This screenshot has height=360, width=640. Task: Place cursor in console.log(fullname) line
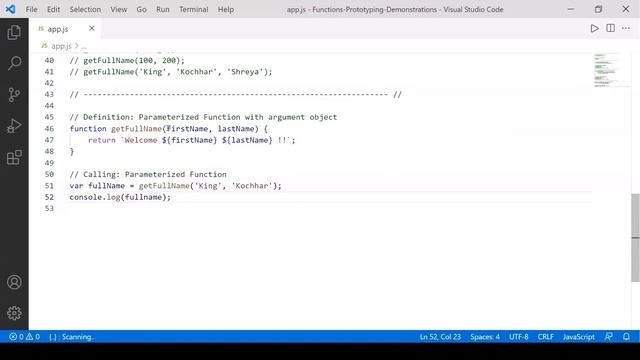pos(120,197)
